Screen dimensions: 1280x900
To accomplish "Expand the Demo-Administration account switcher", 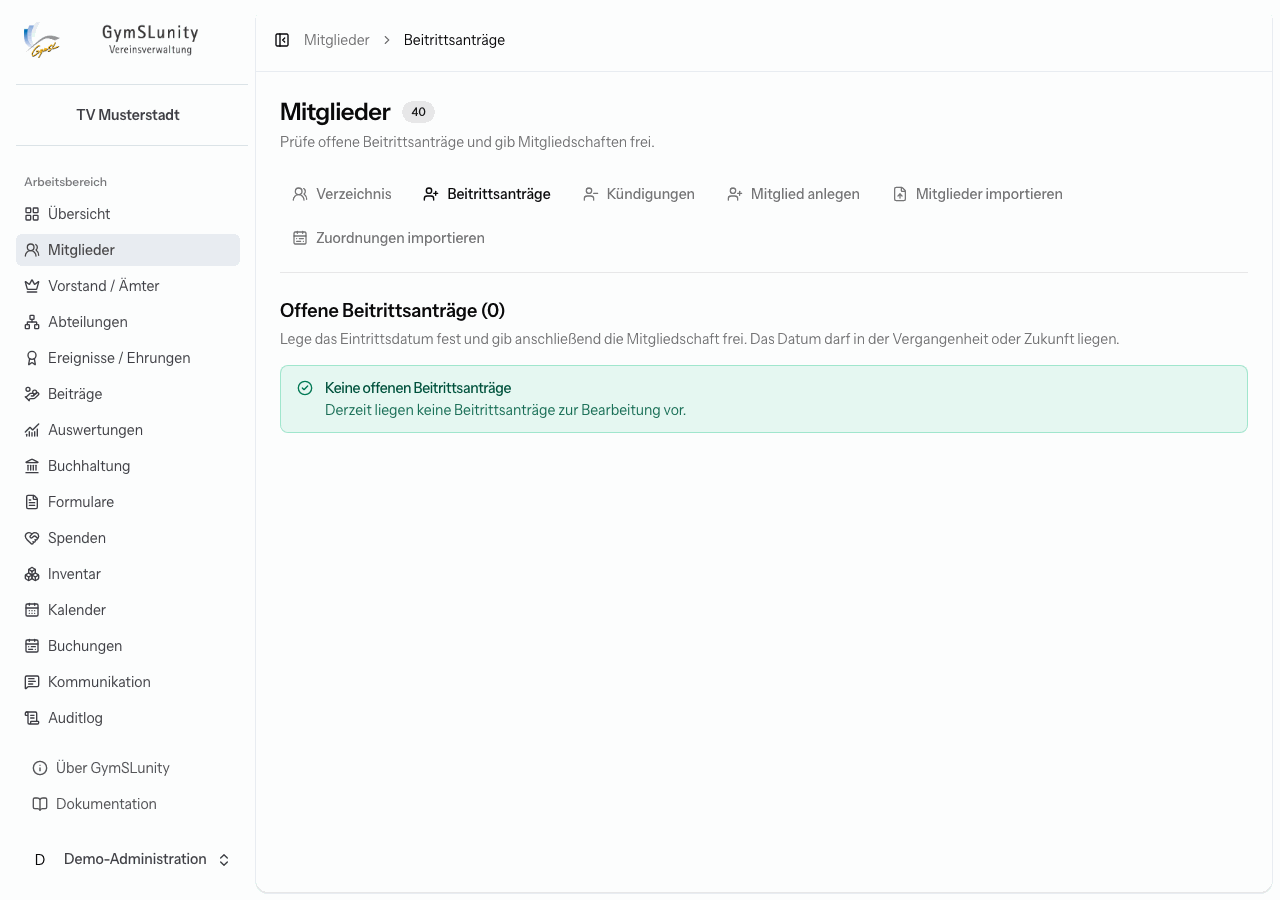I will coord(128,860).
